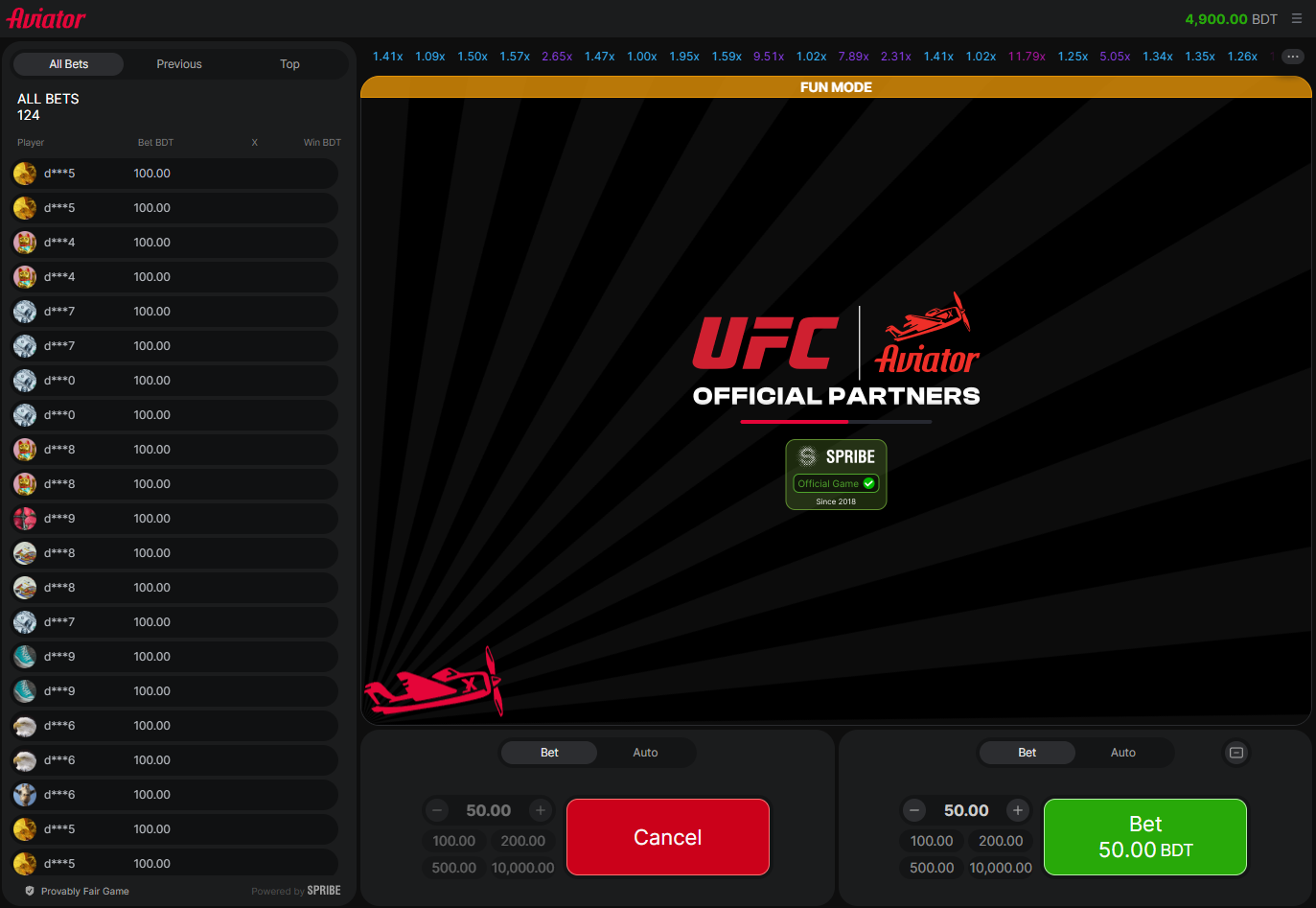Choose 500.00 preset in right panel
1316x908 pixels.
pos(932,868)
